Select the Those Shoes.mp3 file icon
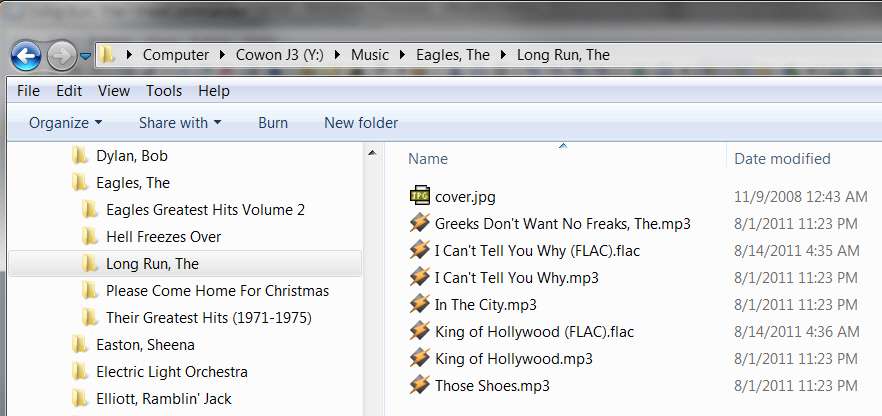Viewport: 882px width, 416px height. (420, 385)
